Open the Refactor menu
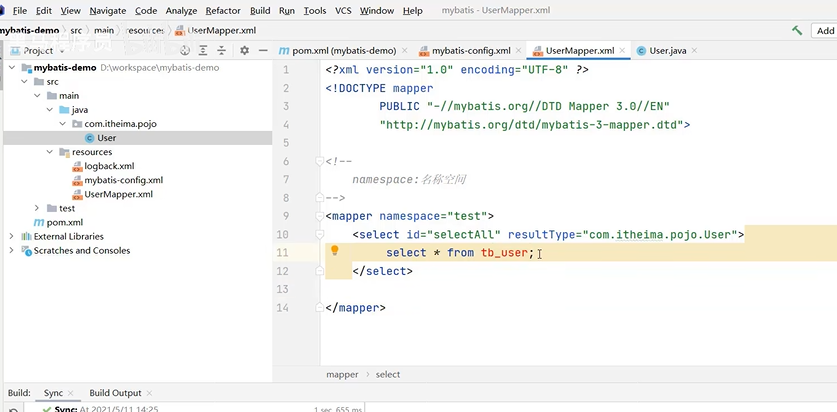The height and width of the screenshot is (412, 837). click(x=222, y=10)
